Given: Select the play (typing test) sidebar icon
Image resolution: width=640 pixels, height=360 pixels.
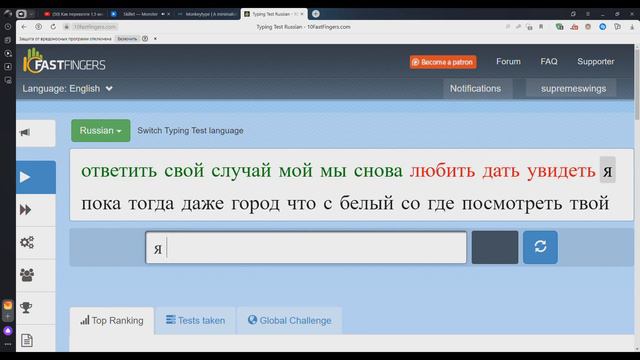Looking at the screenshot, I should [25, 177].
